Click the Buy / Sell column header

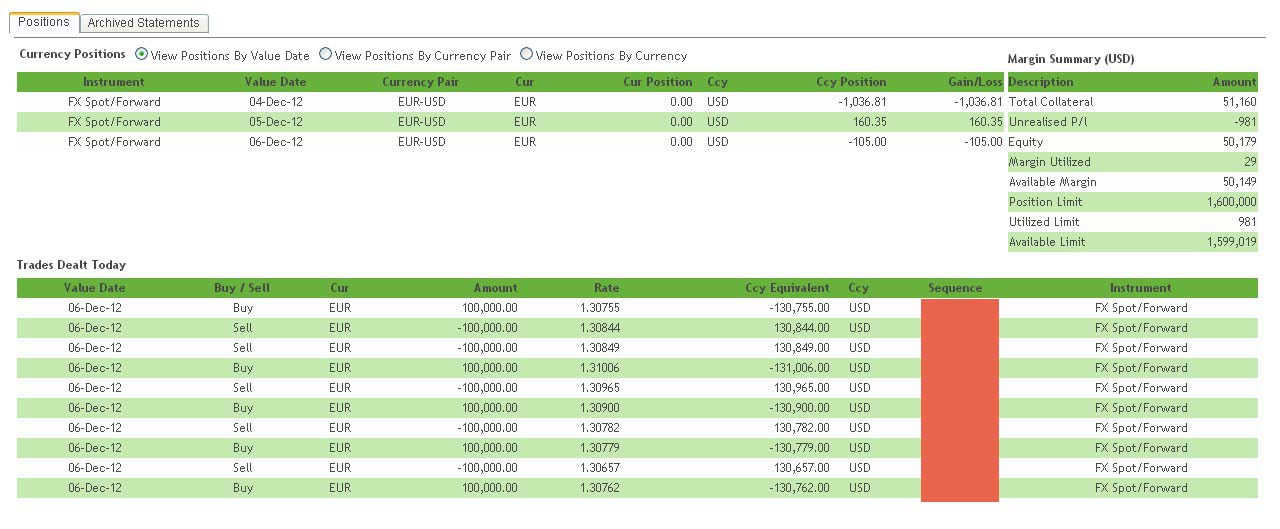pos(242,288)
